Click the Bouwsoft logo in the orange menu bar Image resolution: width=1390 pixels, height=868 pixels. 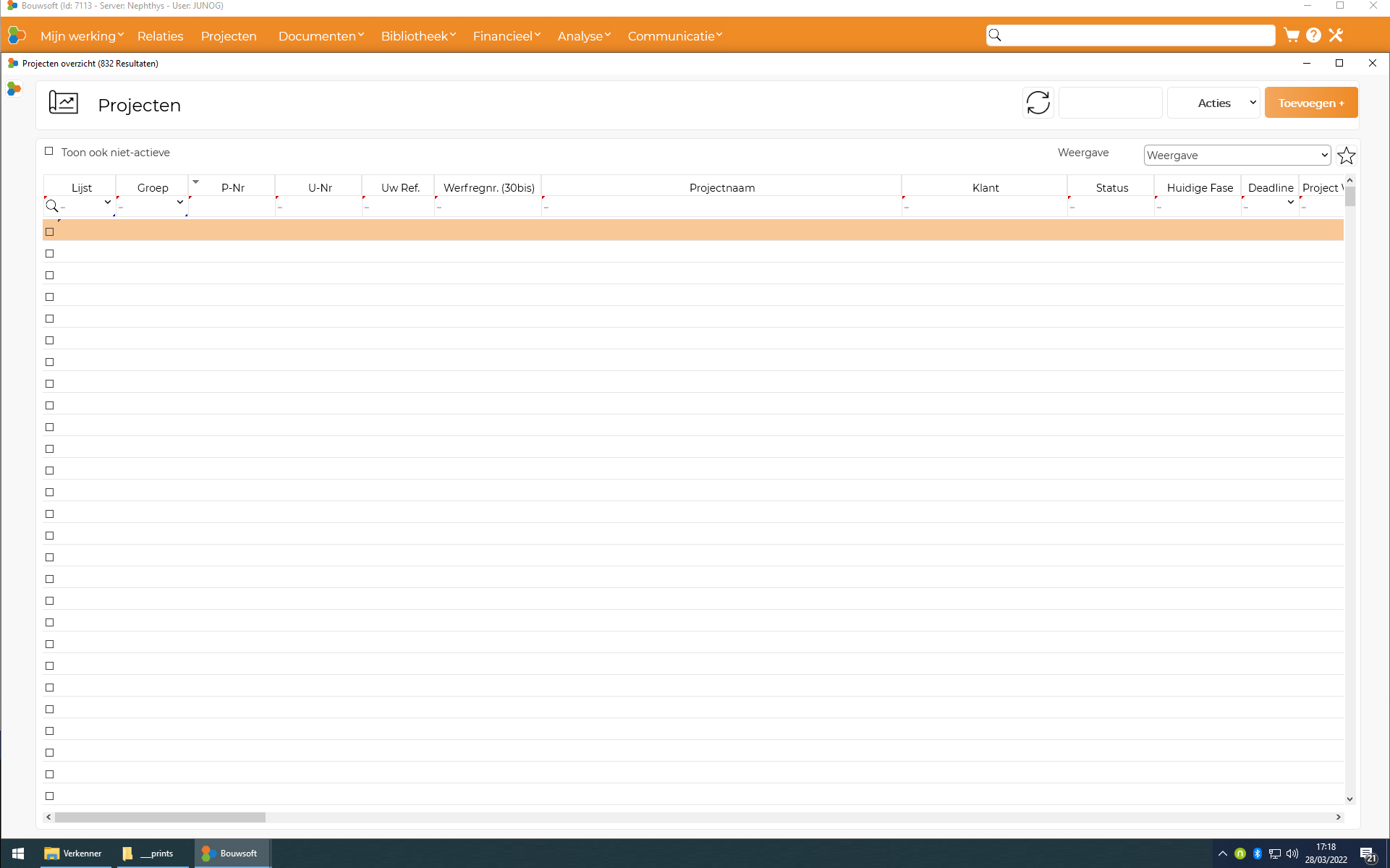[16, 35]
